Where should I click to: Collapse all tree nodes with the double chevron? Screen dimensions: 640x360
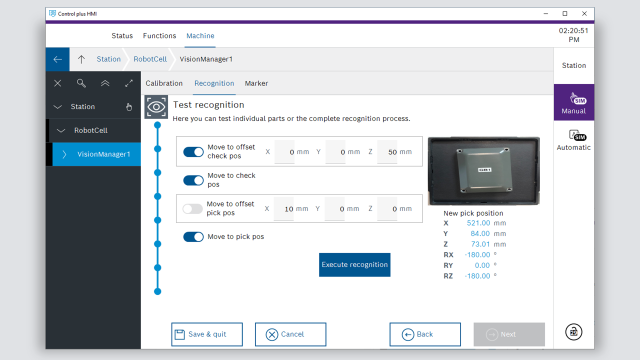[105, 83]
